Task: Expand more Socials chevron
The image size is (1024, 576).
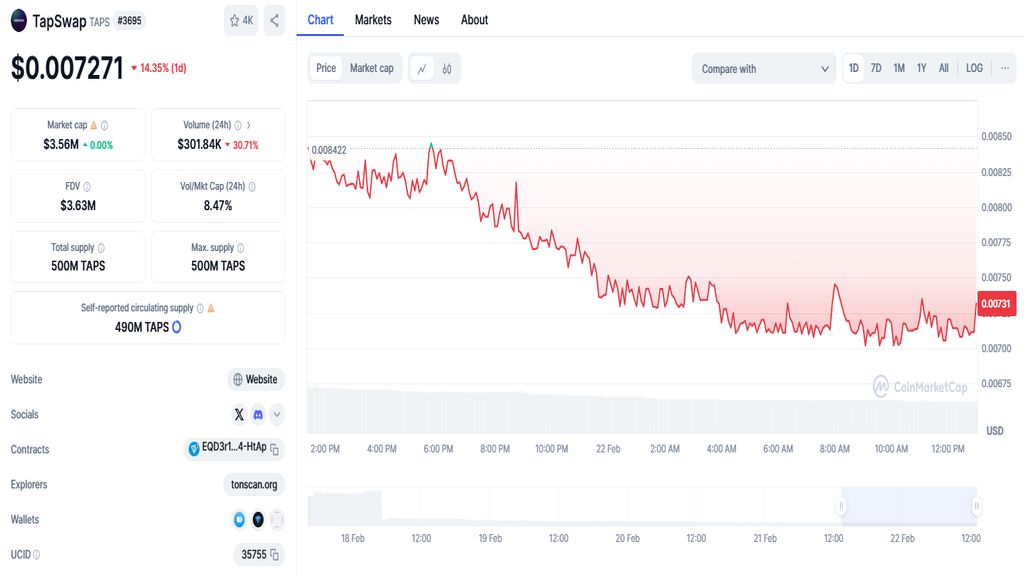Action: pos(277,415)
